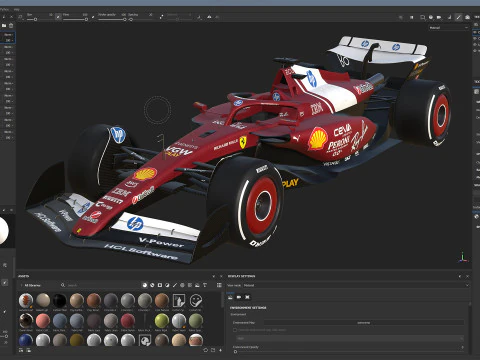Open the environment tab icon in Display Settings
The height and width of the screenshot is (360, 480).
[230, 297]
